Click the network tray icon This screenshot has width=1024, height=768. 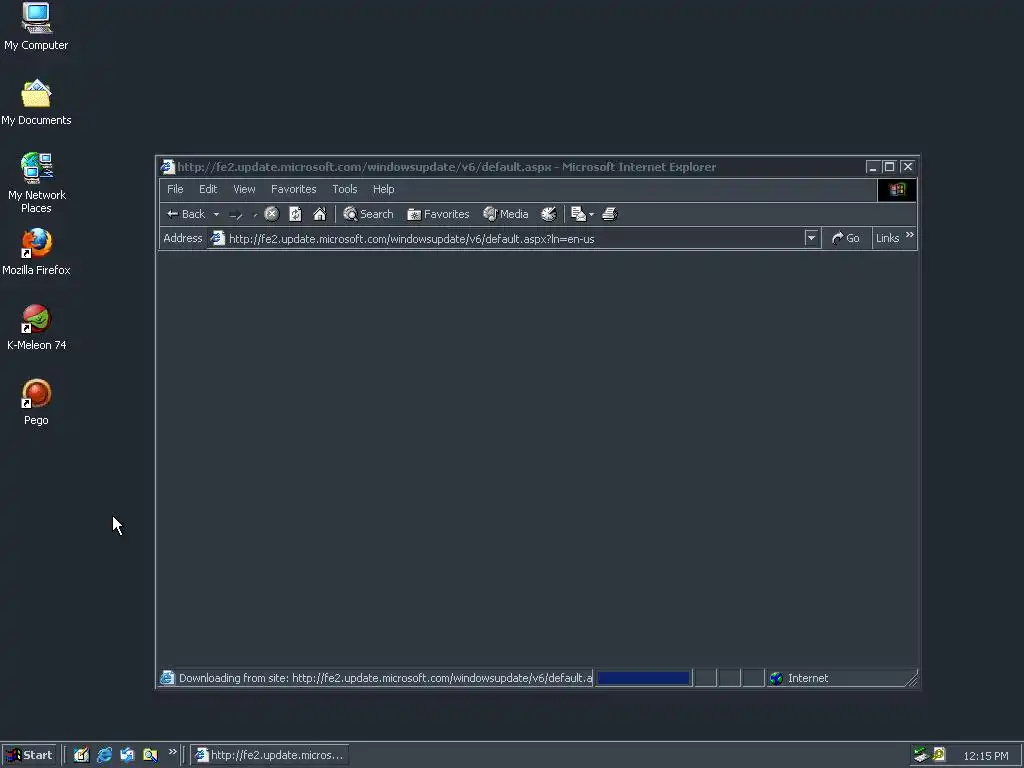[921, 754]
